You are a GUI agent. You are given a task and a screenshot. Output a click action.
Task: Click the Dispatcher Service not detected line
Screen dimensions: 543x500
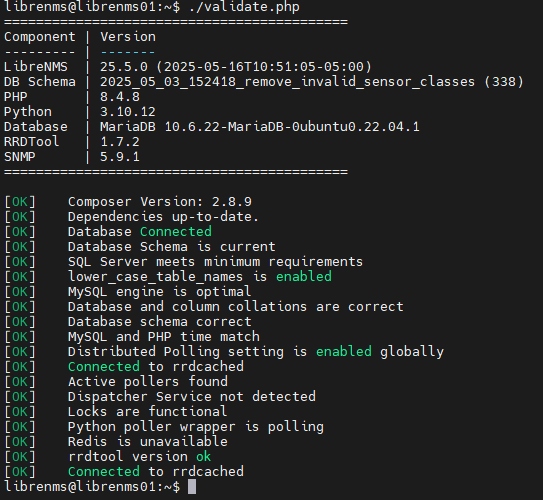pyautogui.click(x=192, y=396)
